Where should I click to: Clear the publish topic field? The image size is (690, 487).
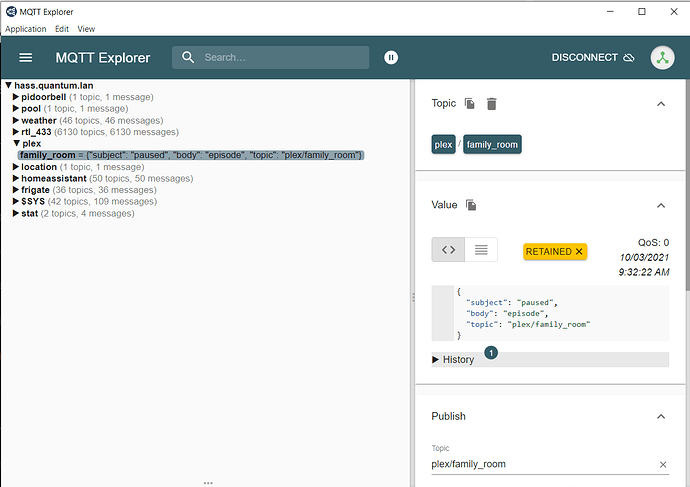(663, 465)
